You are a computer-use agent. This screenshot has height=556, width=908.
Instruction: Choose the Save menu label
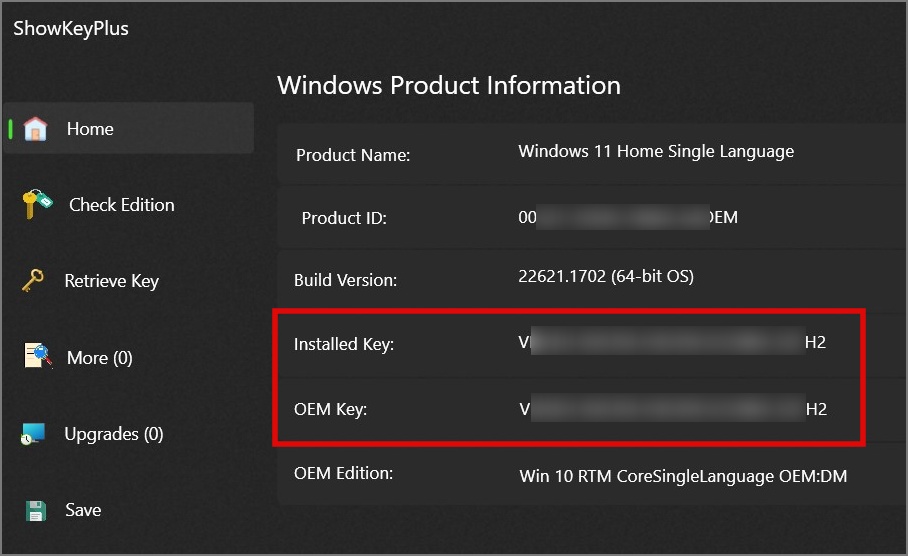click(83, 510)
